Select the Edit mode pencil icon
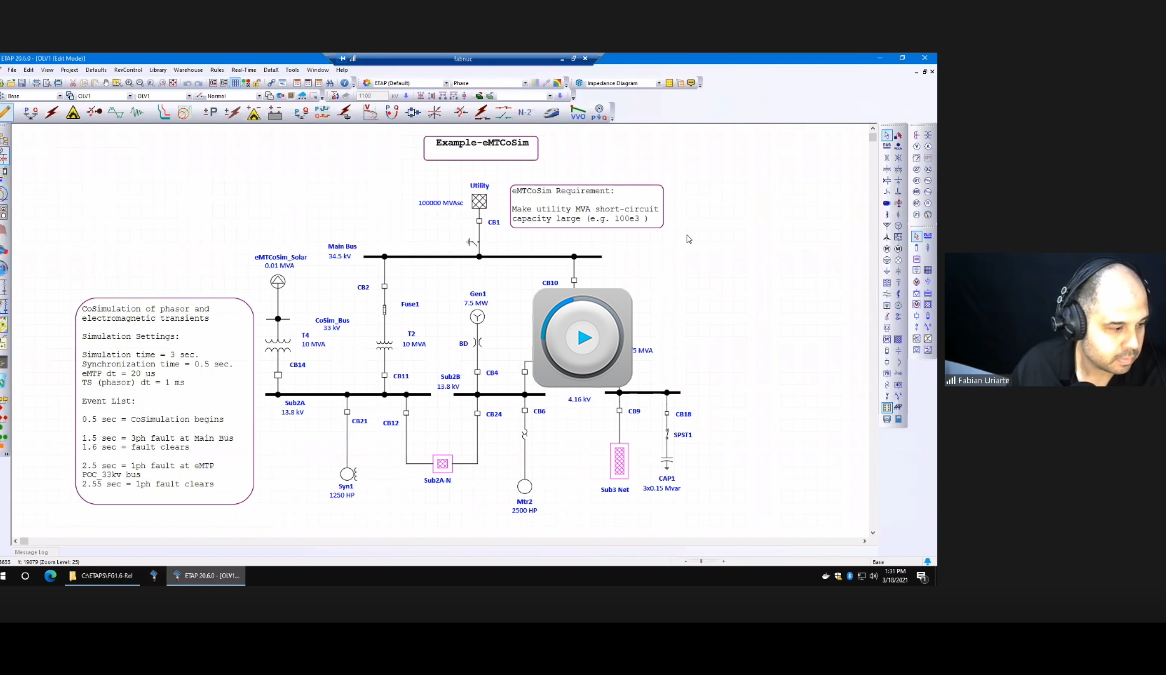This screenshot has width=1166, height=675. click(6, 113)
